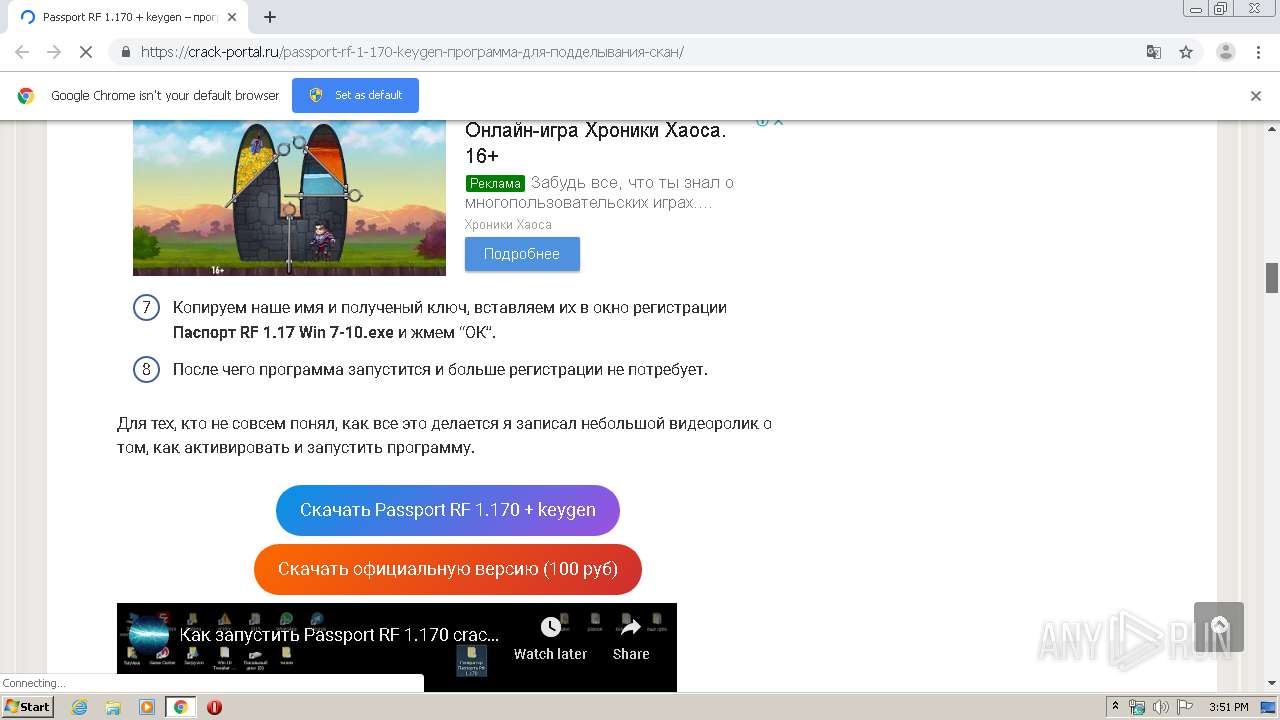
Task: Stop loading the page with X button
Action: click(x=86, y=52)
